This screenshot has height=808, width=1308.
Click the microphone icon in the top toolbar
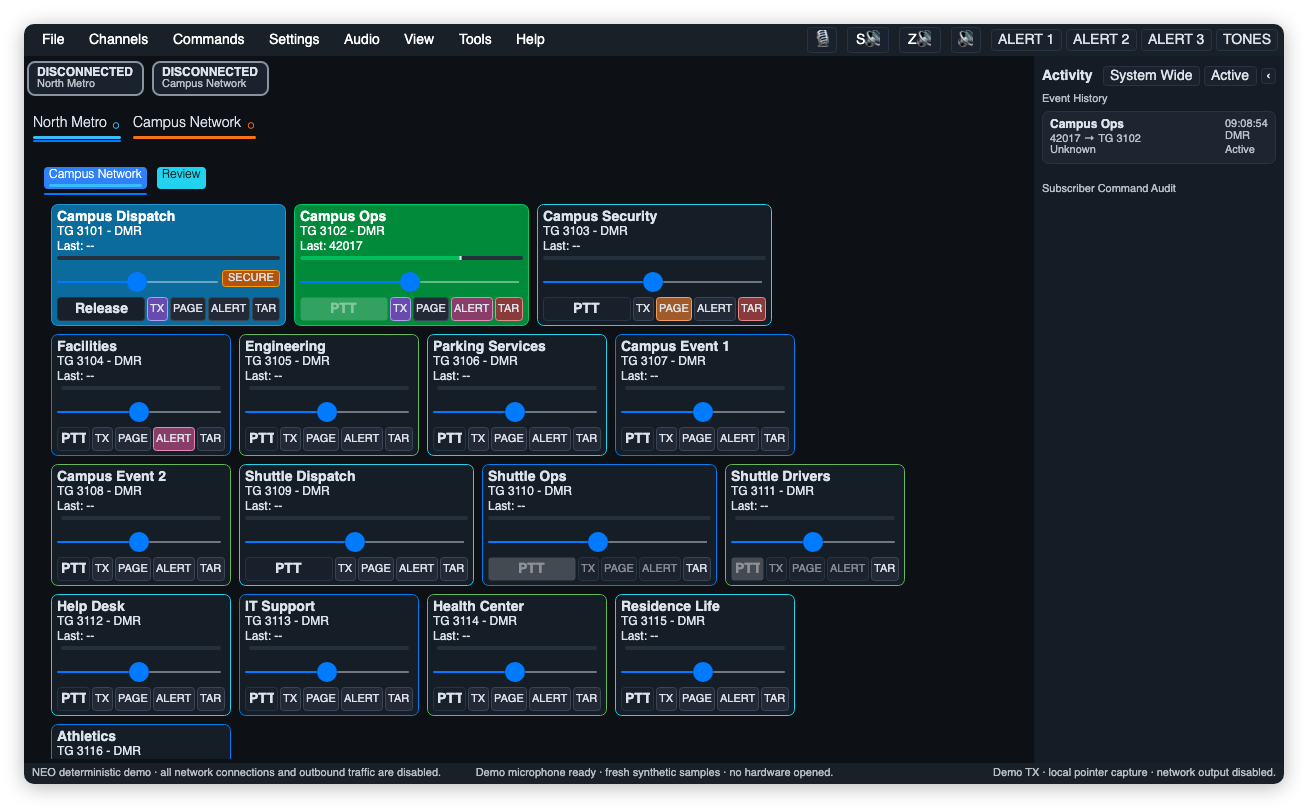tap(822, 40)
